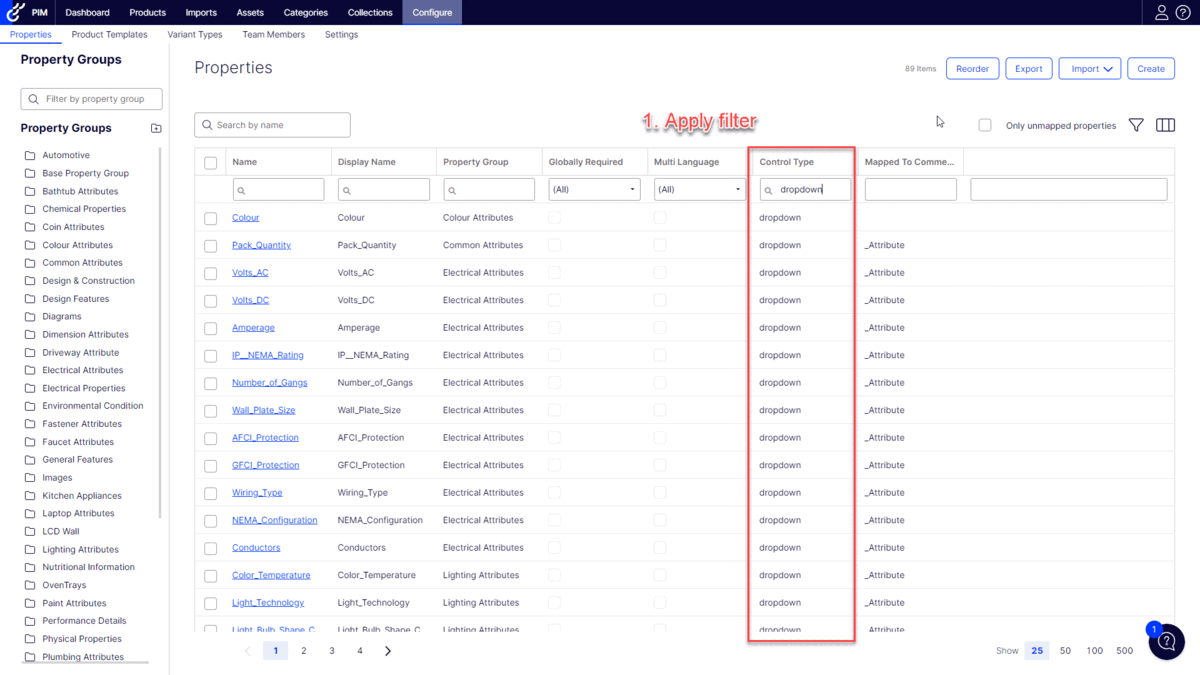Click the PIM logo icon
The width and height of the screenshot is (1200, 675).
tap(15, 12)
